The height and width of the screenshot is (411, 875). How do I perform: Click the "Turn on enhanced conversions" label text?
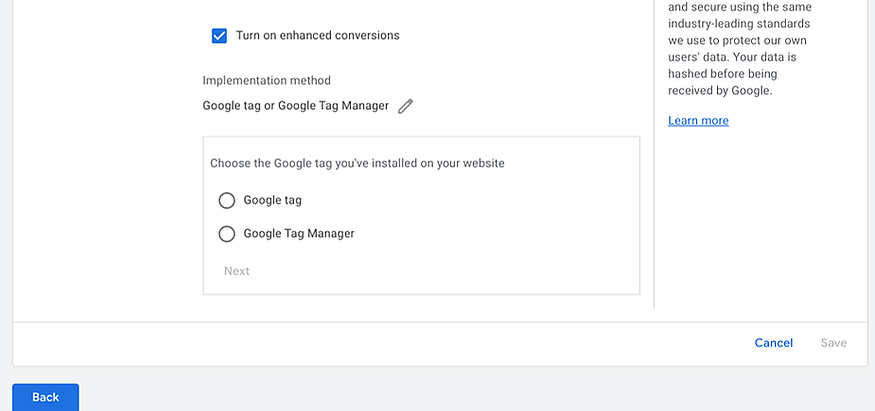[x=317, y=36]
